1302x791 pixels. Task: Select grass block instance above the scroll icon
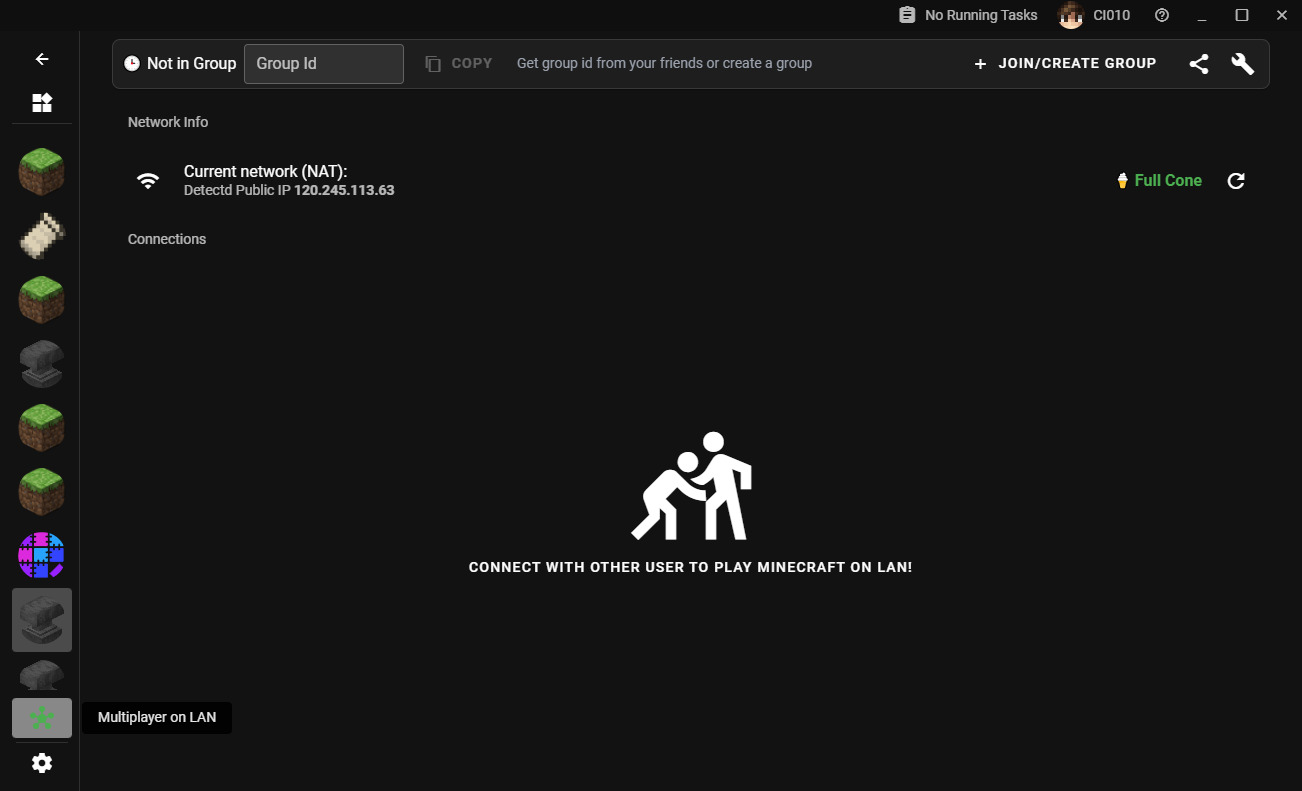point(42,172)
